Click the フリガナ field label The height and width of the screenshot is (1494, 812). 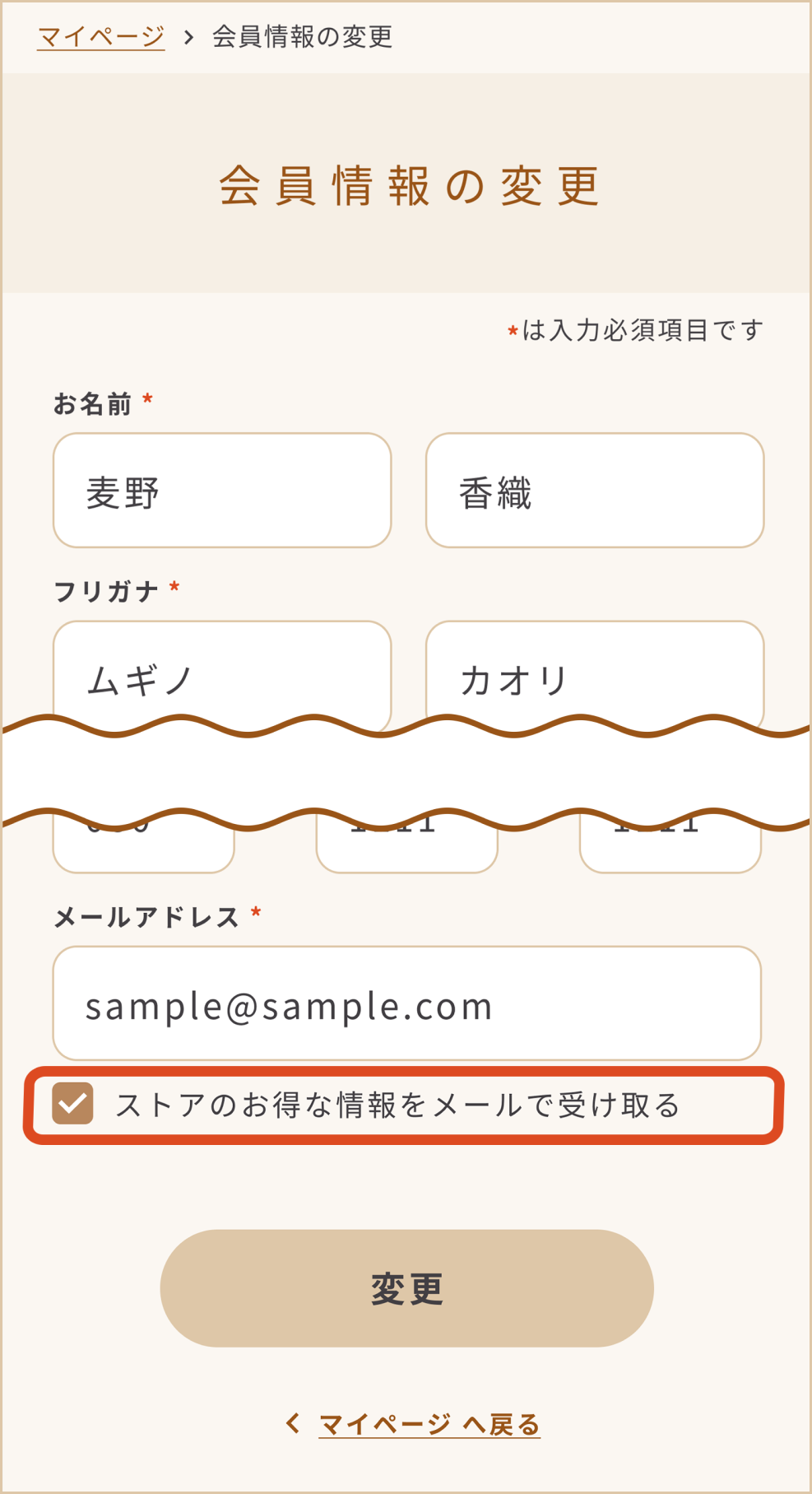106,591
